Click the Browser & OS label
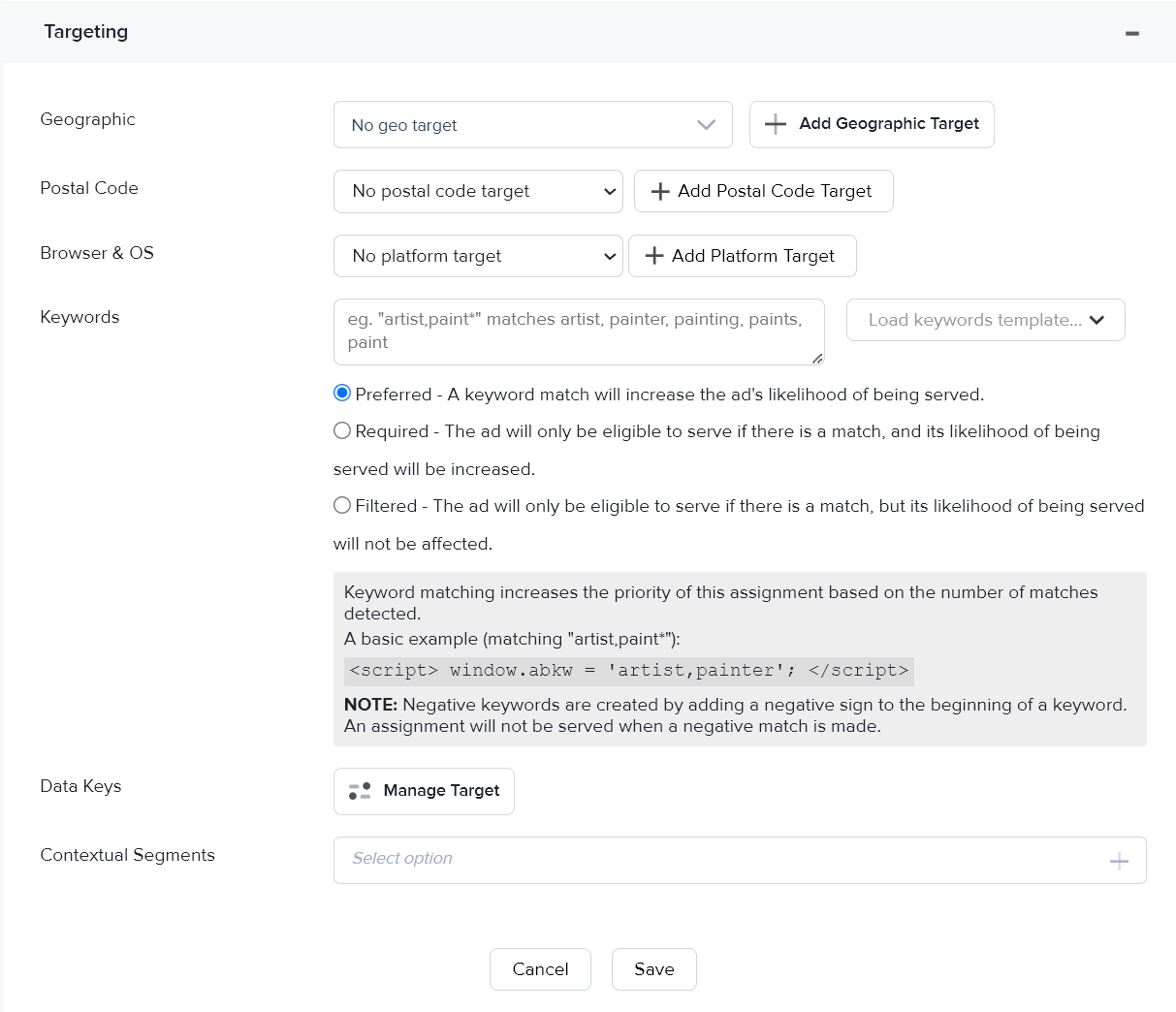The width and height of the screenshot is (1176, 1012). (97, 253)
